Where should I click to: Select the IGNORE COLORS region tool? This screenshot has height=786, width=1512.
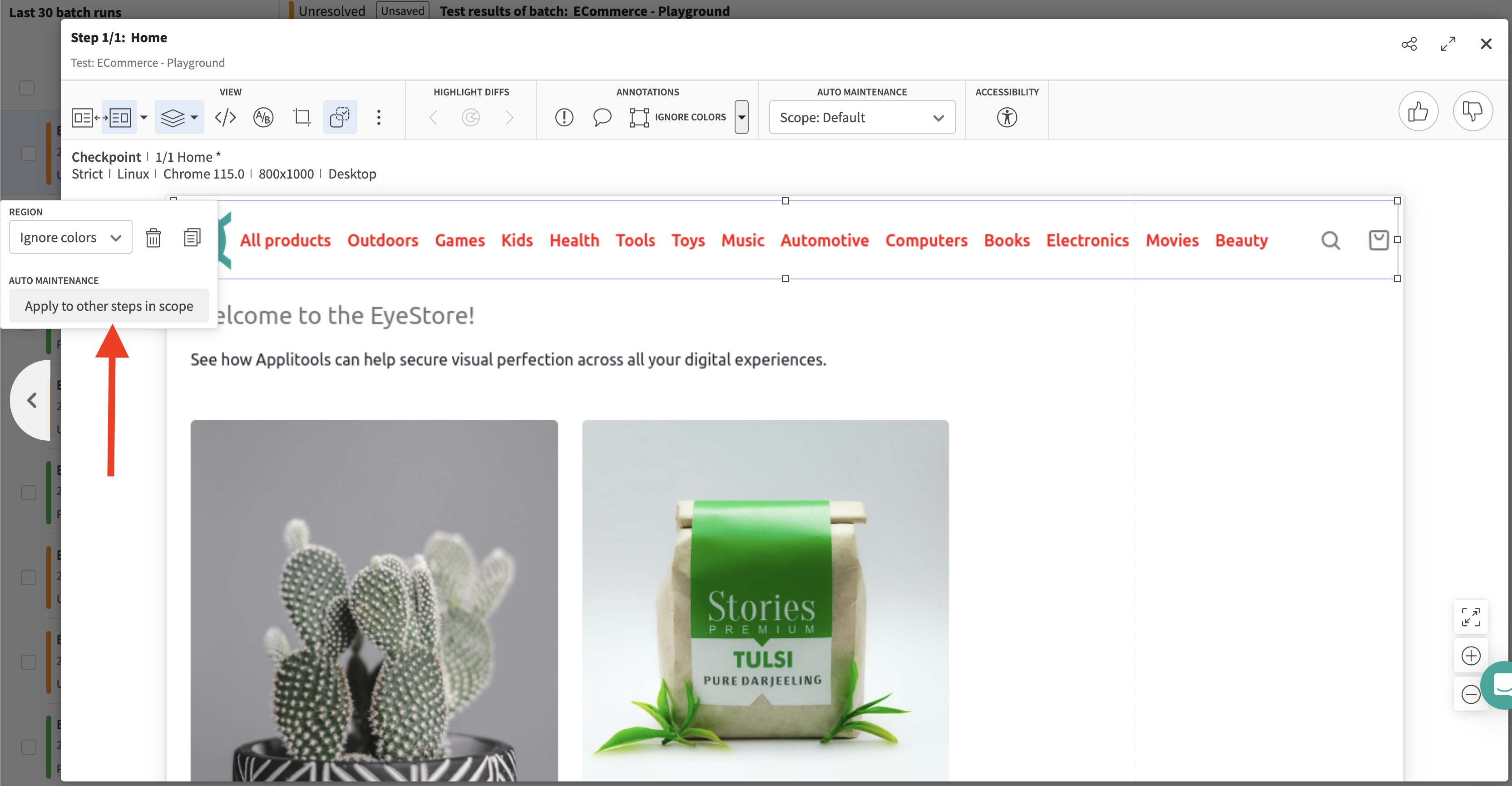tap(678, 118)
